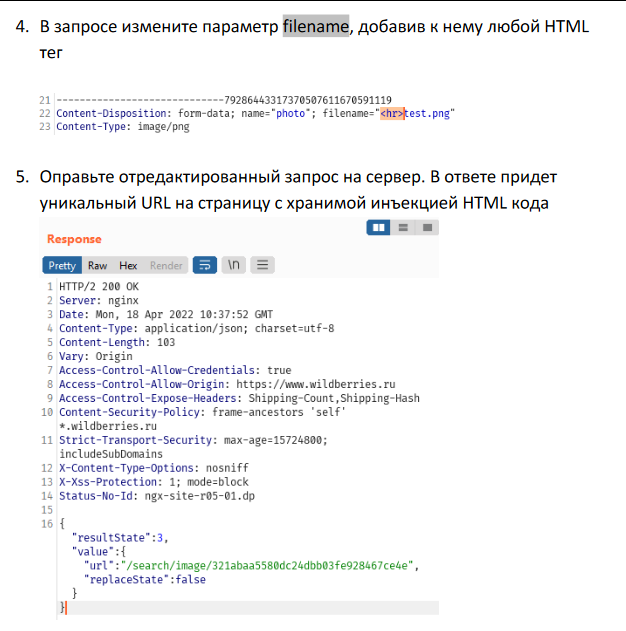Click the highlighted word filename in step 4

(x=316, y=27)
